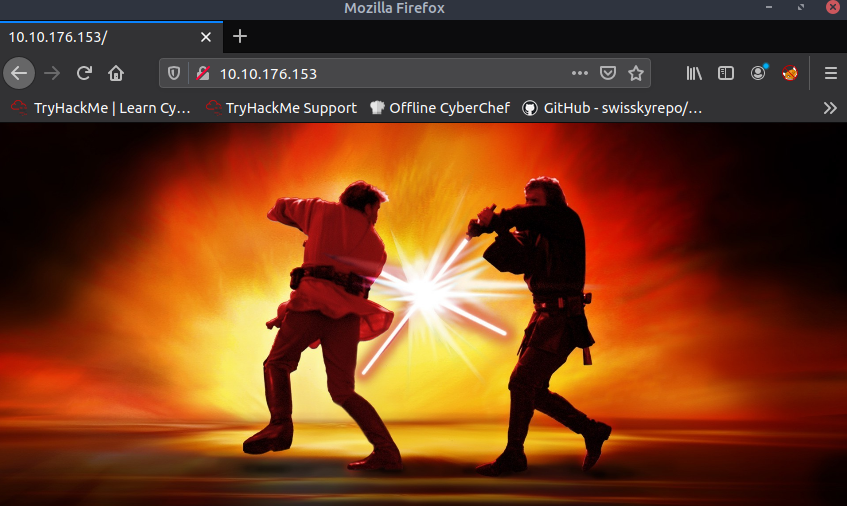Viewport: 847px width, 506px height.
Task: Reload the current page
Action: pos(84,73)
